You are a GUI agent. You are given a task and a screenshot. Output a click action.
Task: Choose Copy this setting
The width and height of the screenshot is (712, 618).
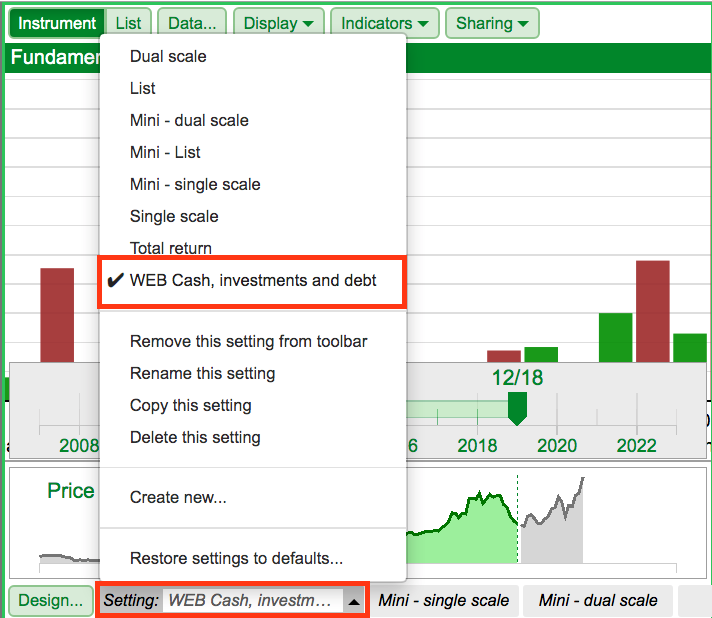252,405
